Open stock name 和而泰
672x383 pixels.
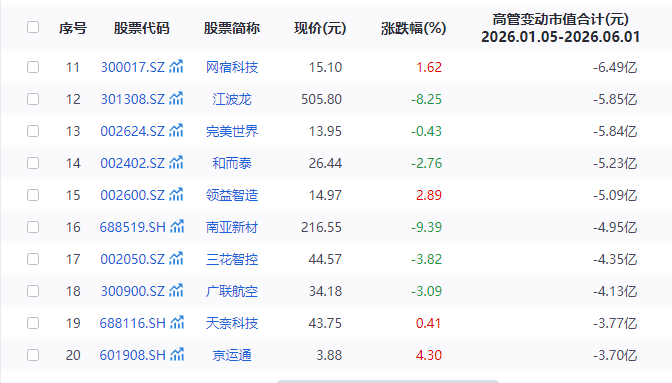pyautogui.click(x=232, y=163)
